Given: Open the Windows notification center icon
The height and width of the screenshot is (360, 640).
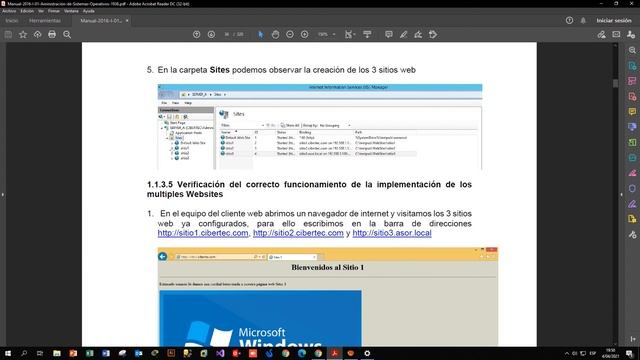Looking at the screenshot, I should pyautogui.click(x=629, y=353).
